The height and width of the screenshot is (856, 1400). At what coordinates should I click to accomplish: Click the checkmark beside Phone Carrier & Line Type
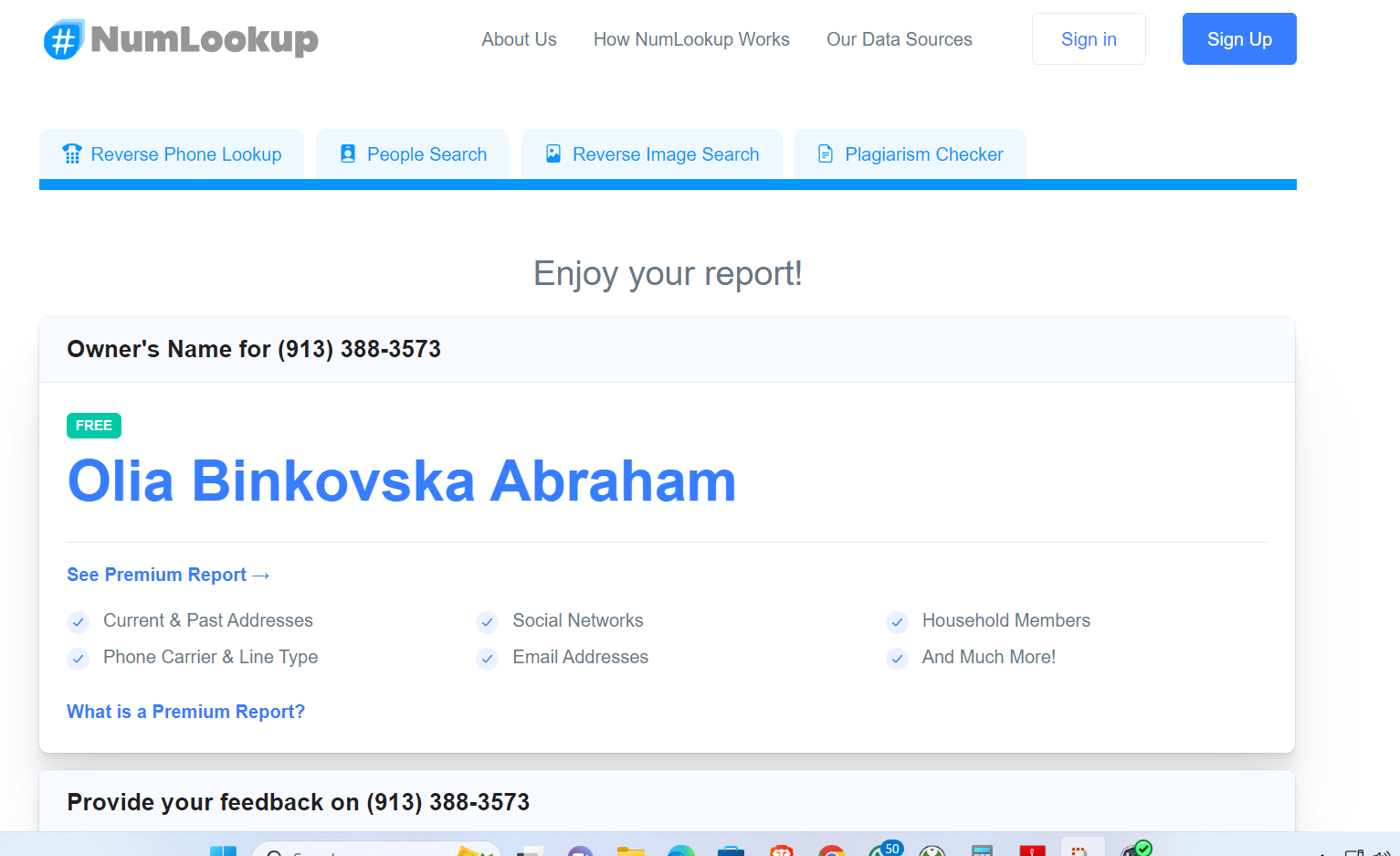[79, 659]
